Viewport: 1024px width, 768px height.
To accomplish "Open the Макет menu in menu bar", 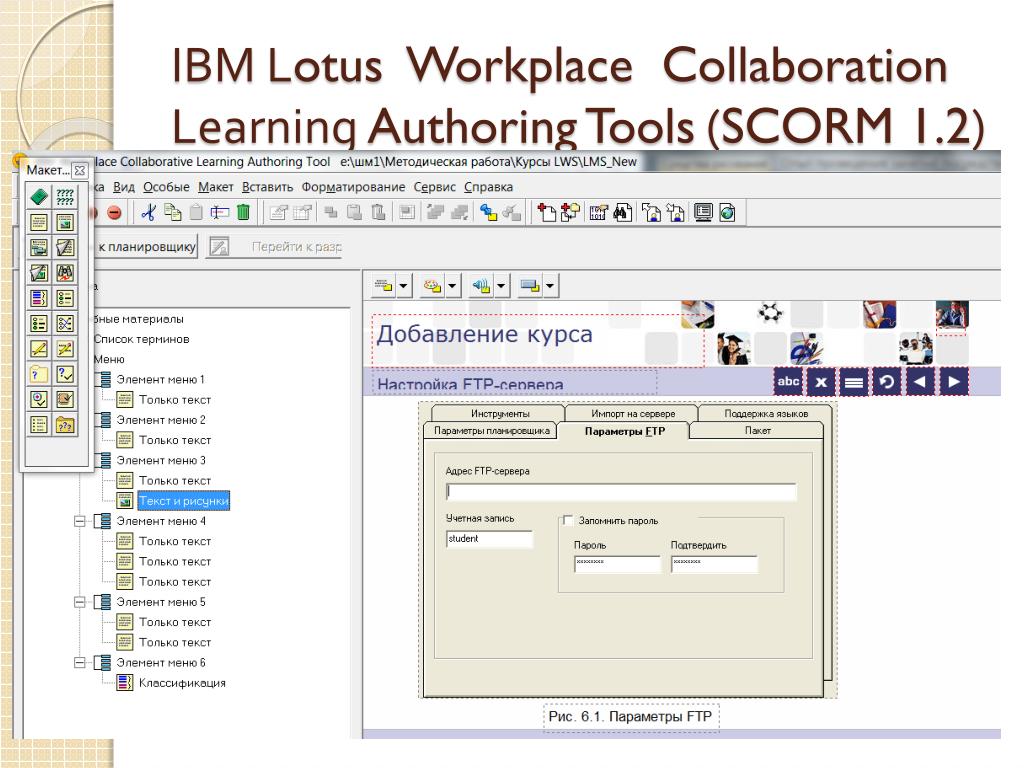I will pyautogui.click(x=216, y=187).
